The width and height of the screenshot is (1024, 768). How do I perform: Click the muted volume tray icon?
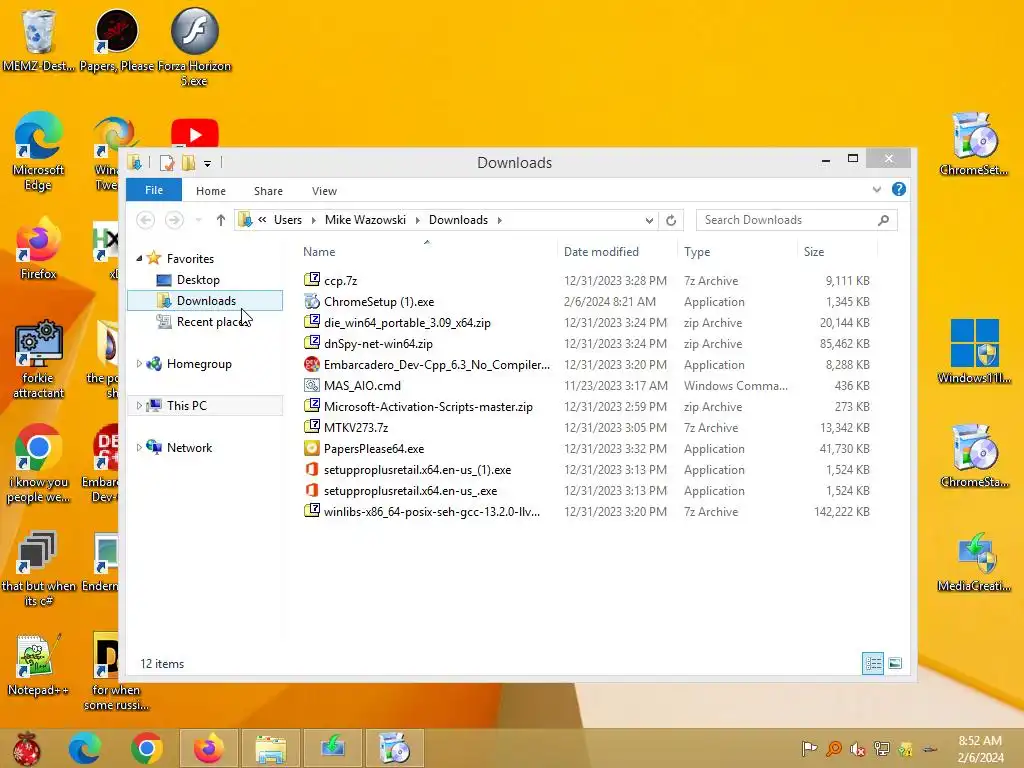tap(857, 748)
